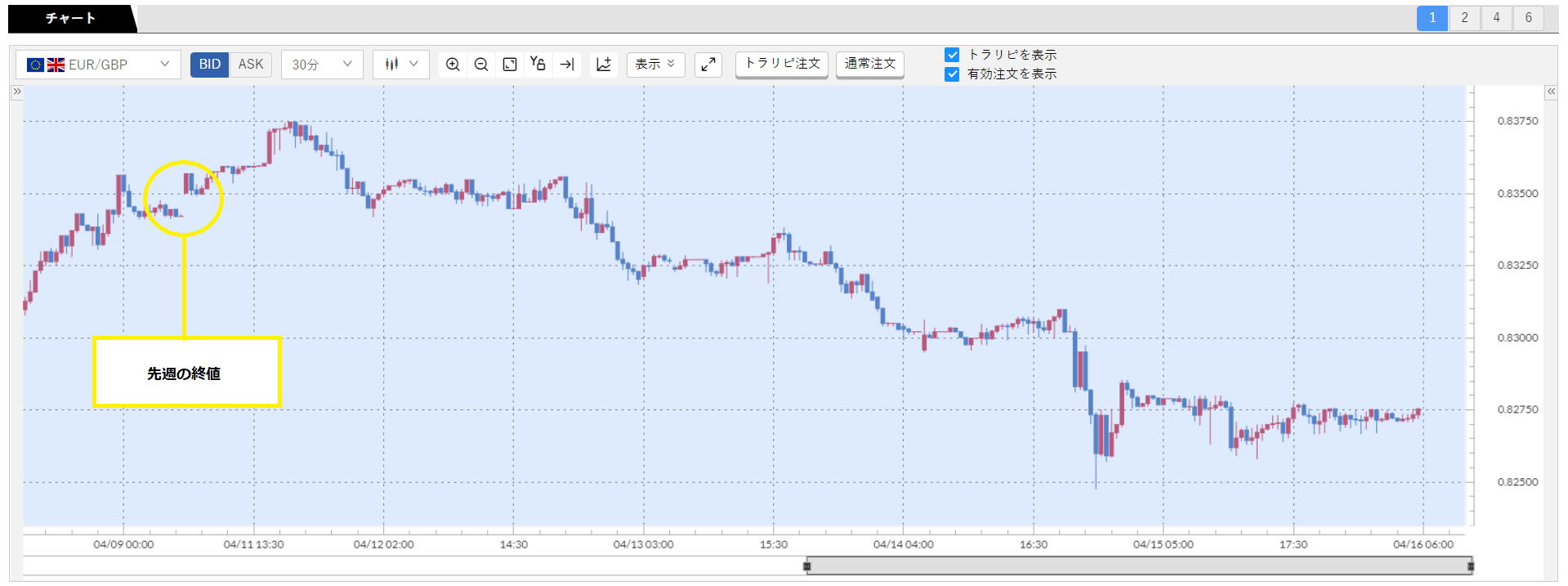Click the right handle of range slider
This screenshot has height=586, width=1568.
click(1471, 566)
